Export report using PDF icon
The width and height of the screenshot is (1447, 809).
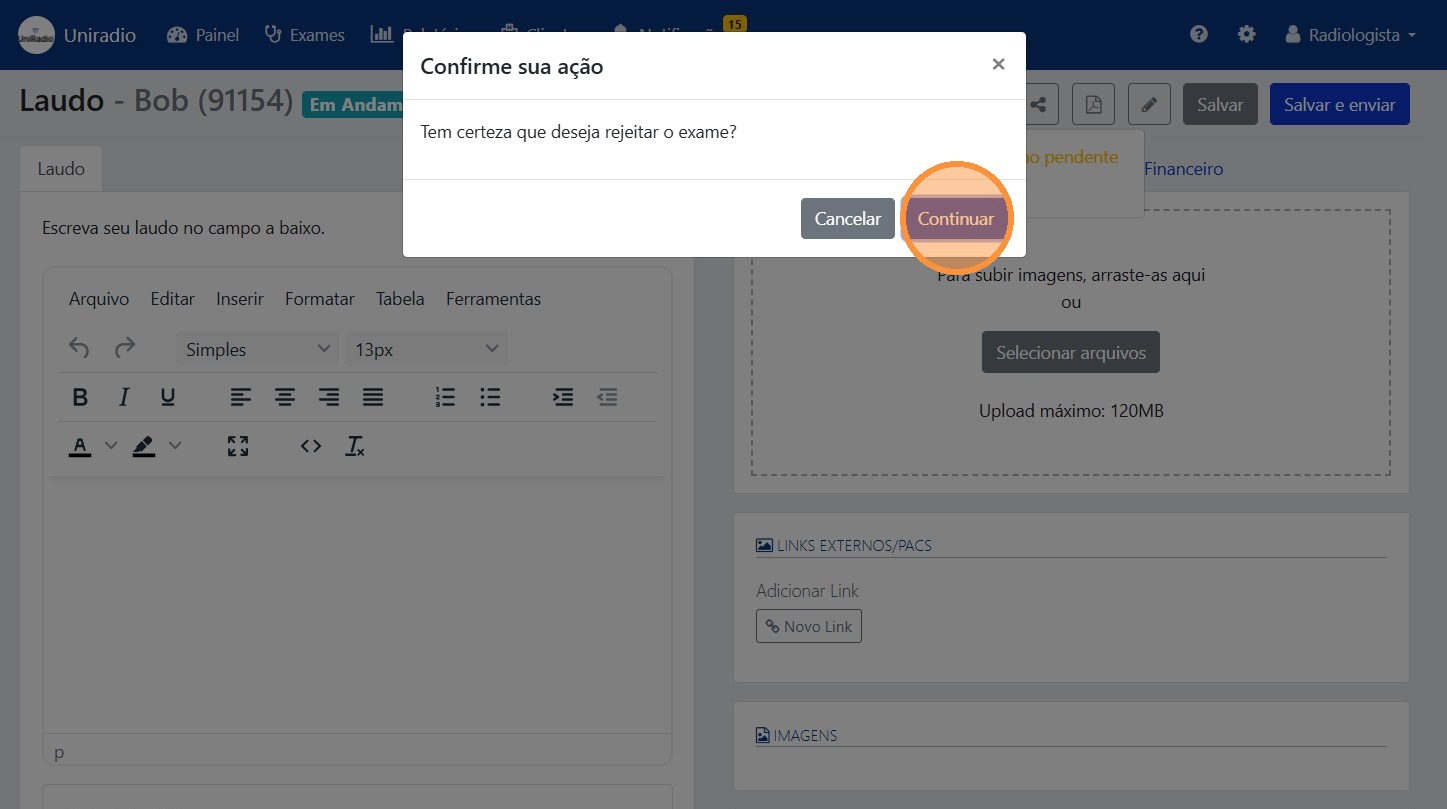[1093, 104]
